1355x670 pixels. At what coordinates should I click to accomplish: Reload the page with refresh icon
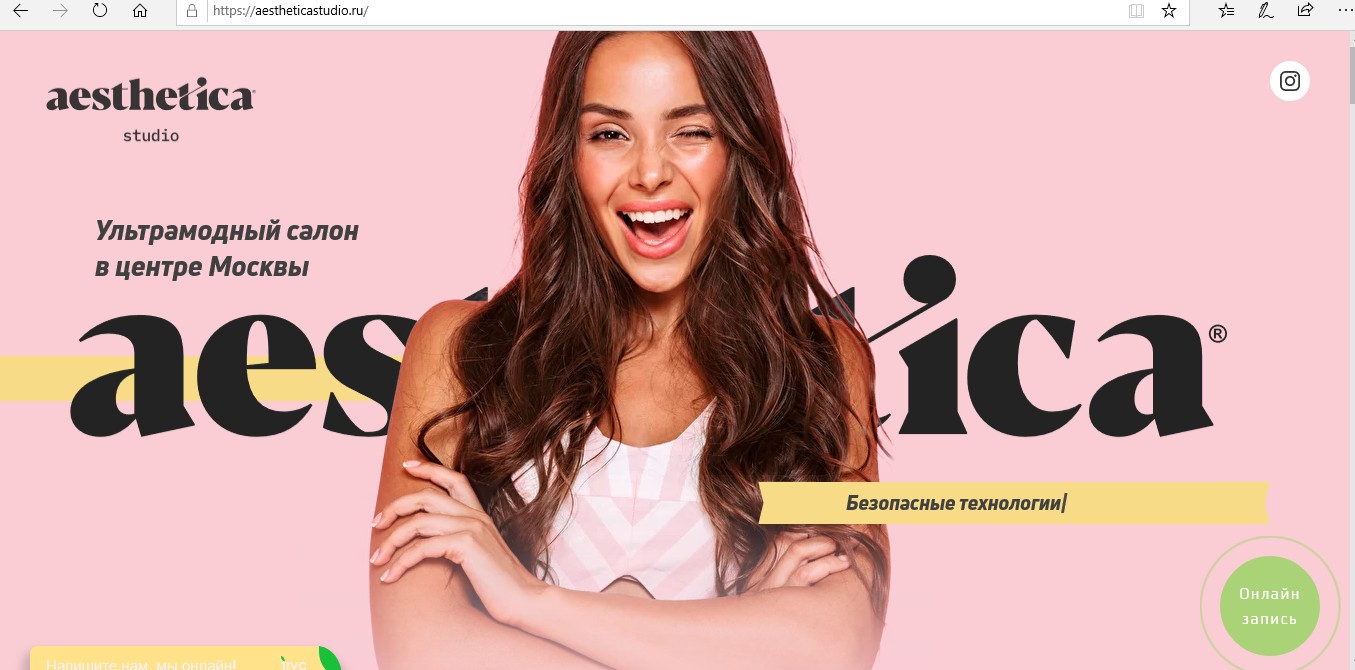coord(100,11)
